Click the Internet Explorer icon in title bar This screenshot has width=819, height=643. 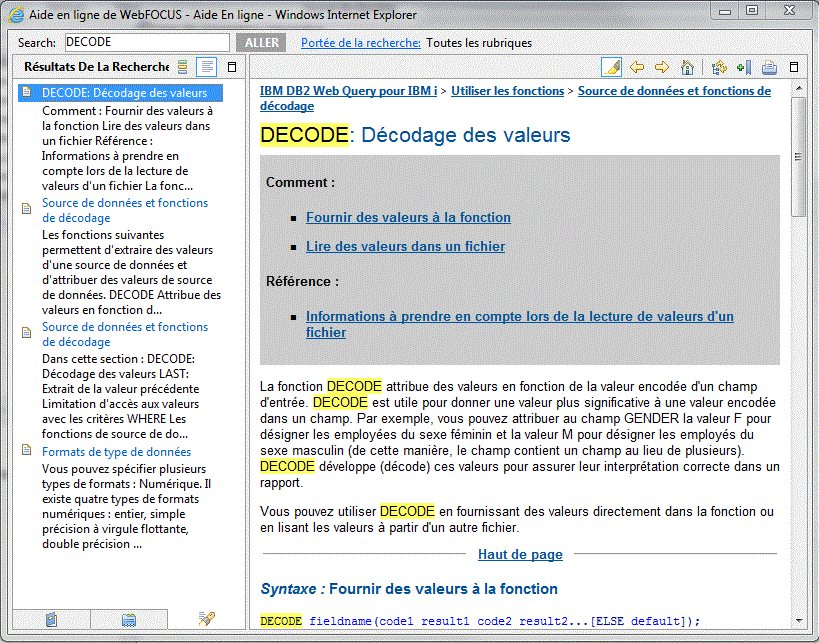[16, 15]
